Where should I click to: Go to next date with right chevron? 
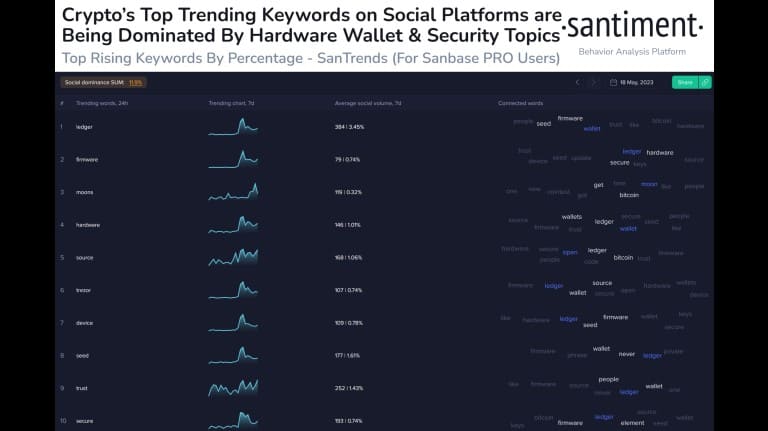pos(594,82)
